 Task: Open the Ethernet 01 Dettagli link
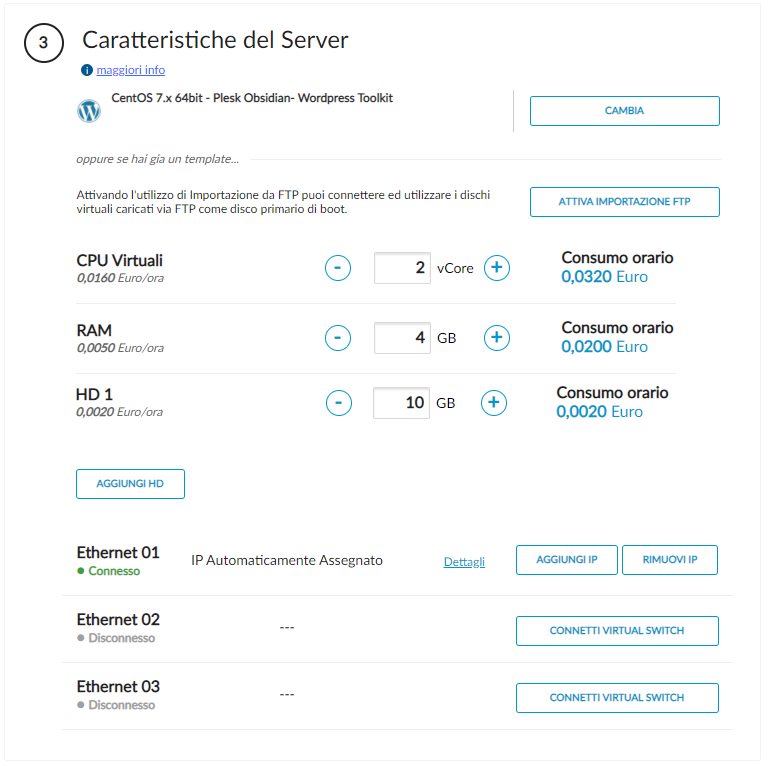click(x=464, y=562)
